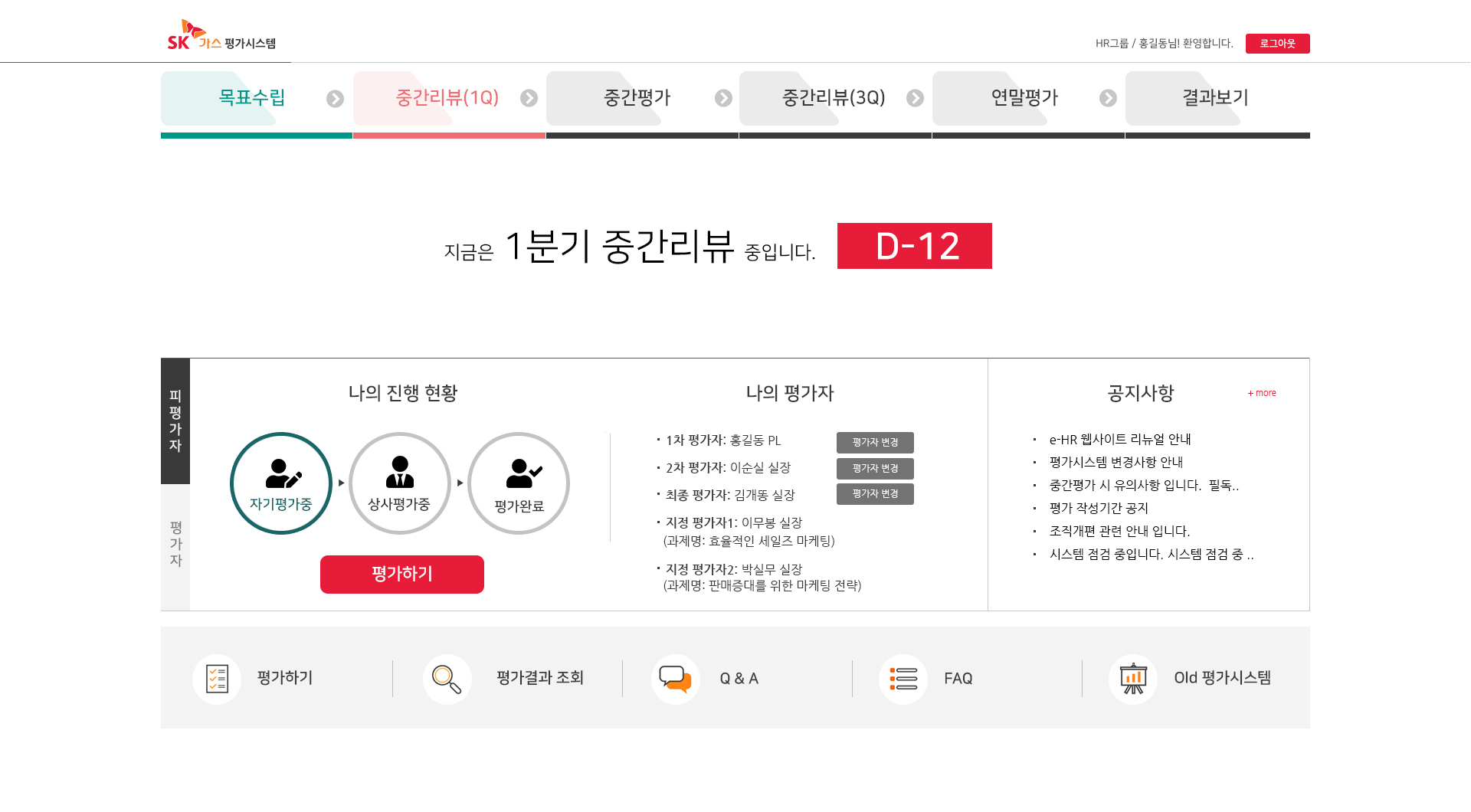Log out using the 로그아웃 button
The height and width of the screenshot is (812, 1471).
click(x=1277, y=44)
